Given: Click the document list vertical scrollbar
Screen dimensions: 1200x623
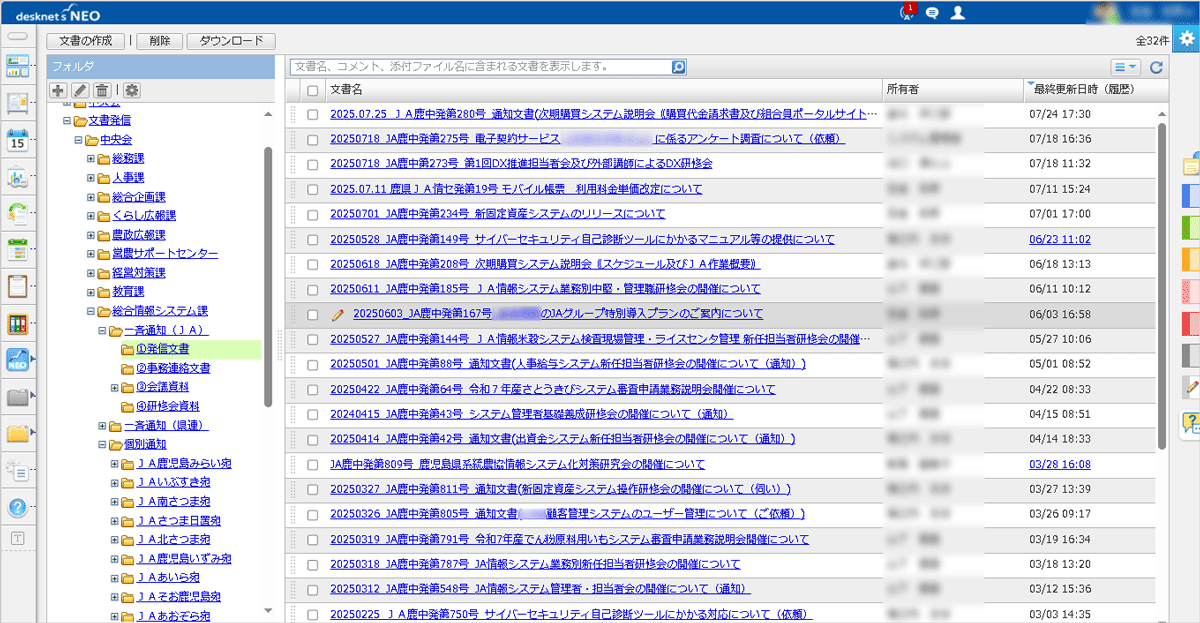Looking at the screenshot, I should point(1161,285).
